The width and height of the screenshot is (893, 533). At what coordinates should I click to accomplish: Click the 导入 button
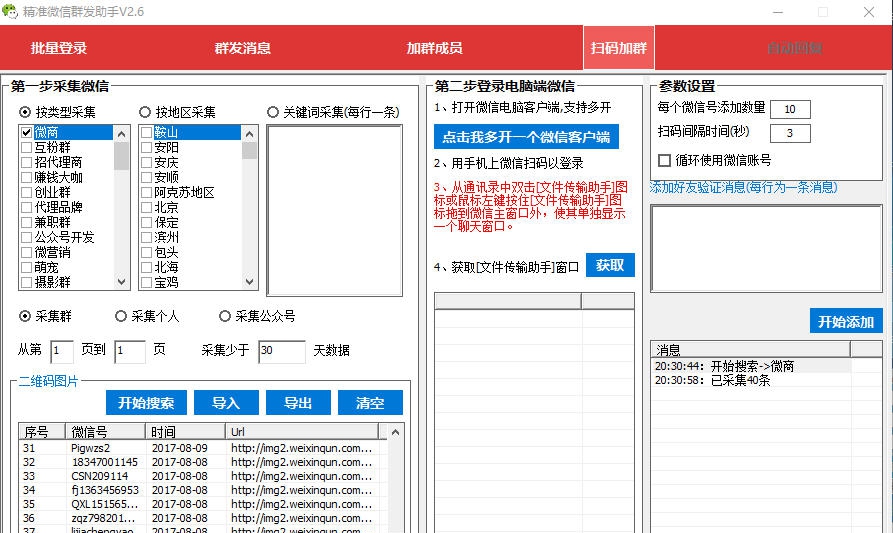point(226,403)
